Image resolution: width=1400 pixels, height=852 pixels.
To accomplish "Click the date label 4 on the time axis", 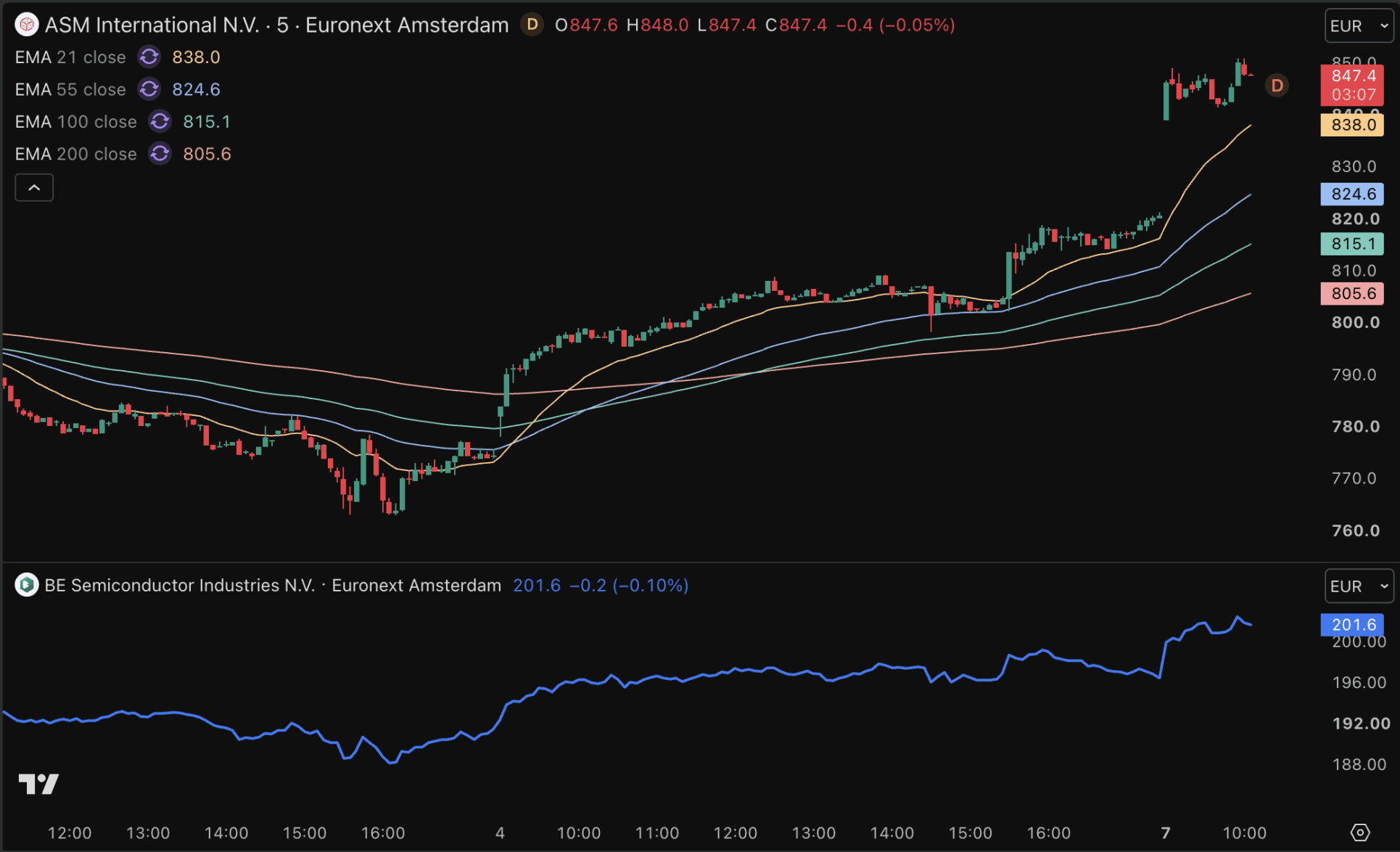I will click(500, 833).
